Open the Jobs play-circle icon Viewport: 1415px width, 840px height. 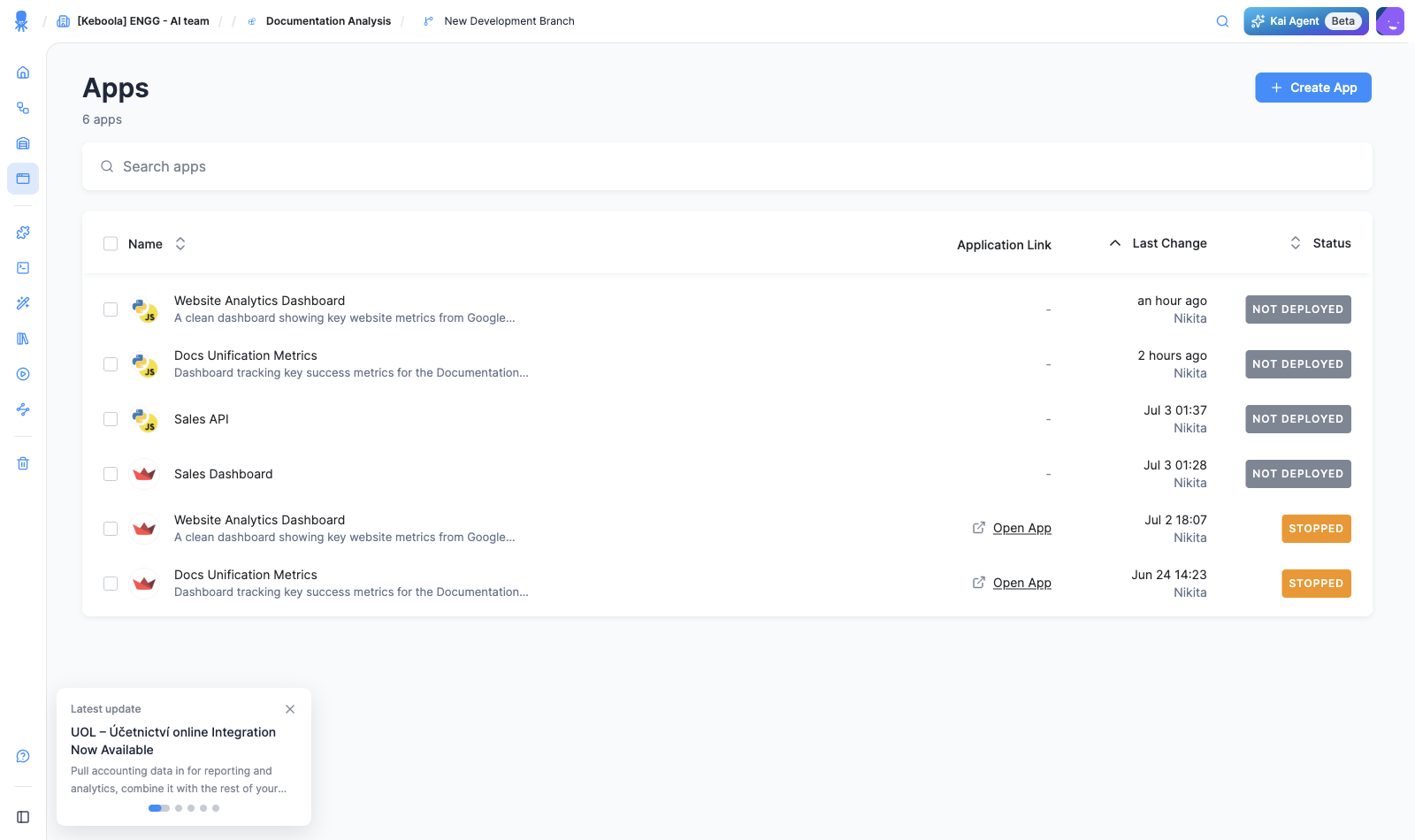pyautogui.click(x=23, y=374)
